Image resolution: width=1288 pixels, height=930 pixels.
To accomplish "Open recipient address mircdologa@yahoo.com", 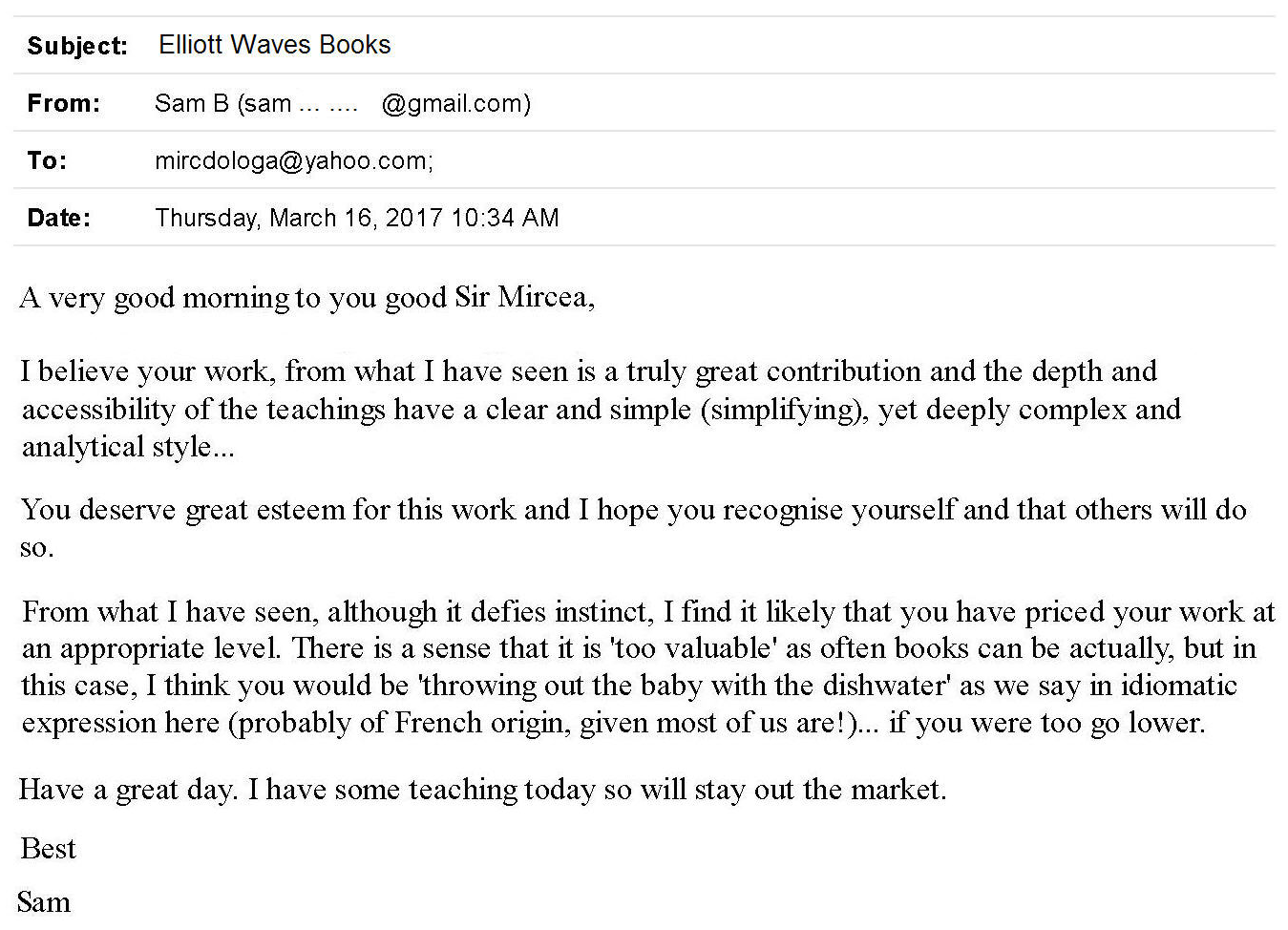I will (x=293, y=160).
